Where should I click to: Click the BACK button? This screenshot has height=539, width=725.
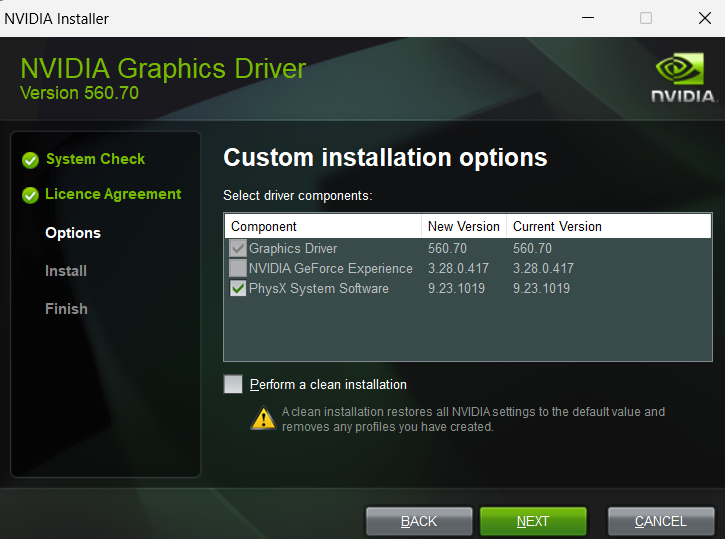pos(419,521)
